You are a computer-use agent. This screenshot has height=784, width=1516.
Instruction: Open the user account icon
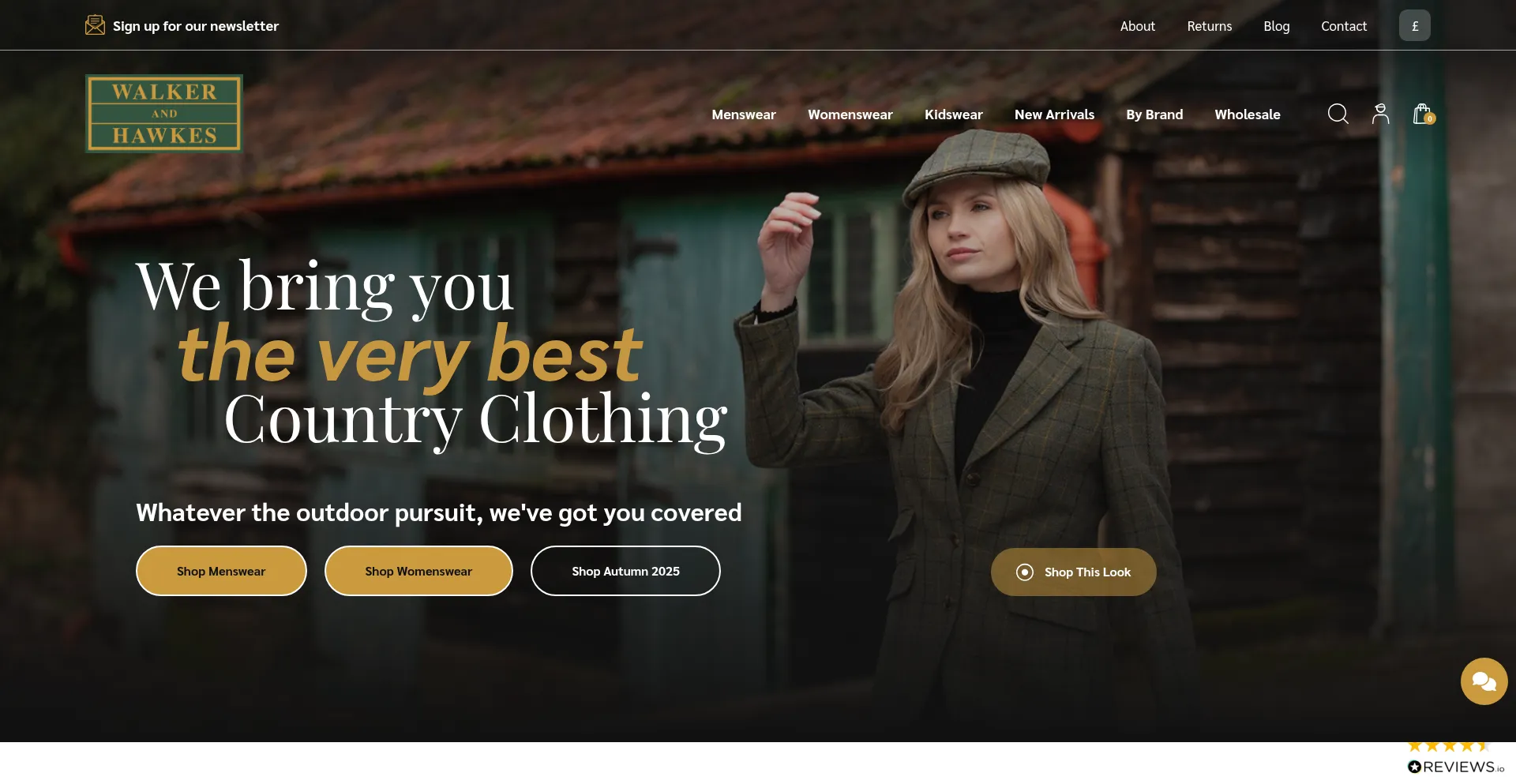click(1380, 114)
